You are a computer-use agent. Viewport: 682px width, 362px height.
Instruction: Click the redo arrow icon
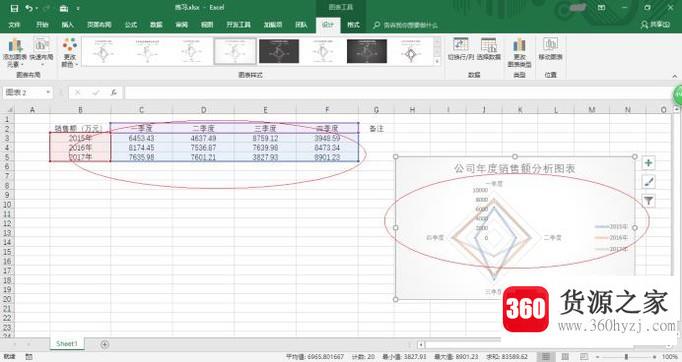point(47,8)
